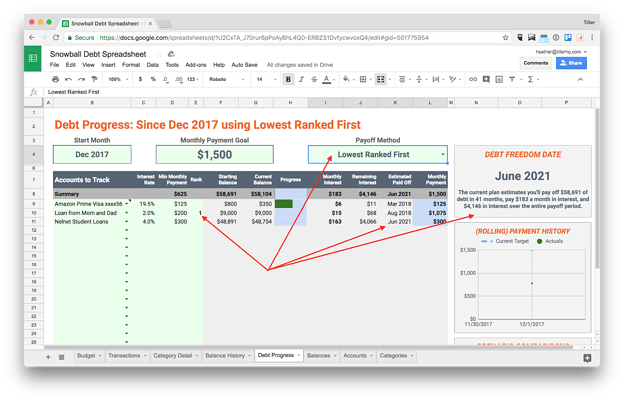The image size is (624, 401).
Task: Open the font size 14 dropdown
Action: pyautogui.click(x=266, y=79)
